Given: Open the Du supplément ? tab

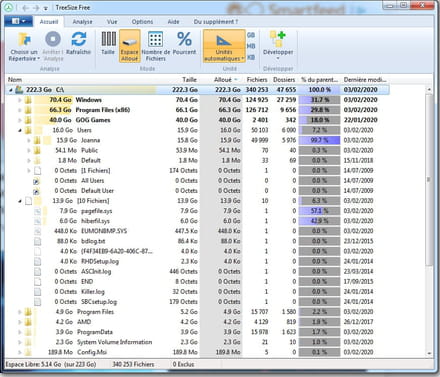Looking at the screenshot, I should (216, 22).
